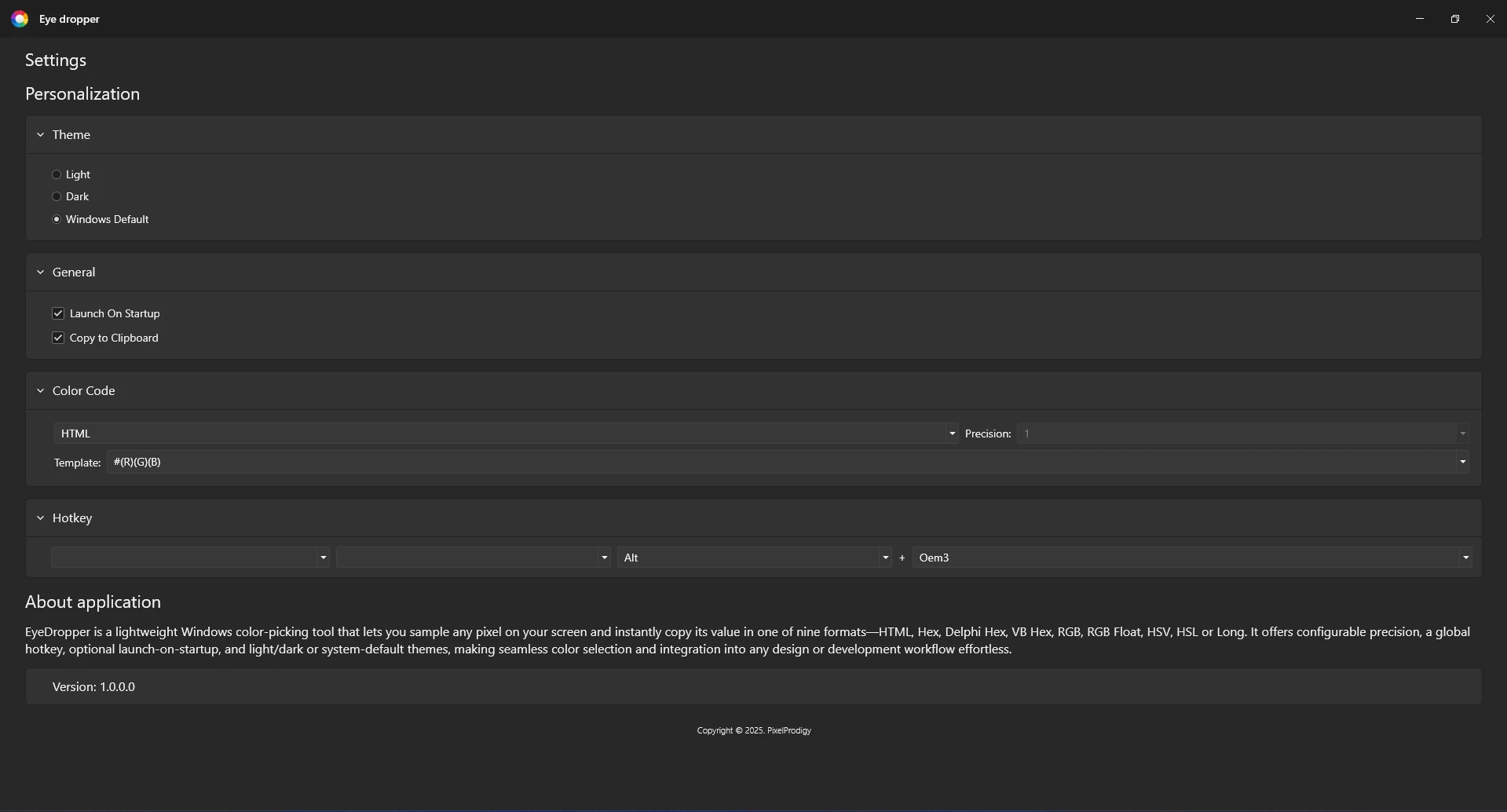Open the first empty hotkey modifier dropdown
Image resolution: width=1507 pixels, height=812 pixels.
190,558
